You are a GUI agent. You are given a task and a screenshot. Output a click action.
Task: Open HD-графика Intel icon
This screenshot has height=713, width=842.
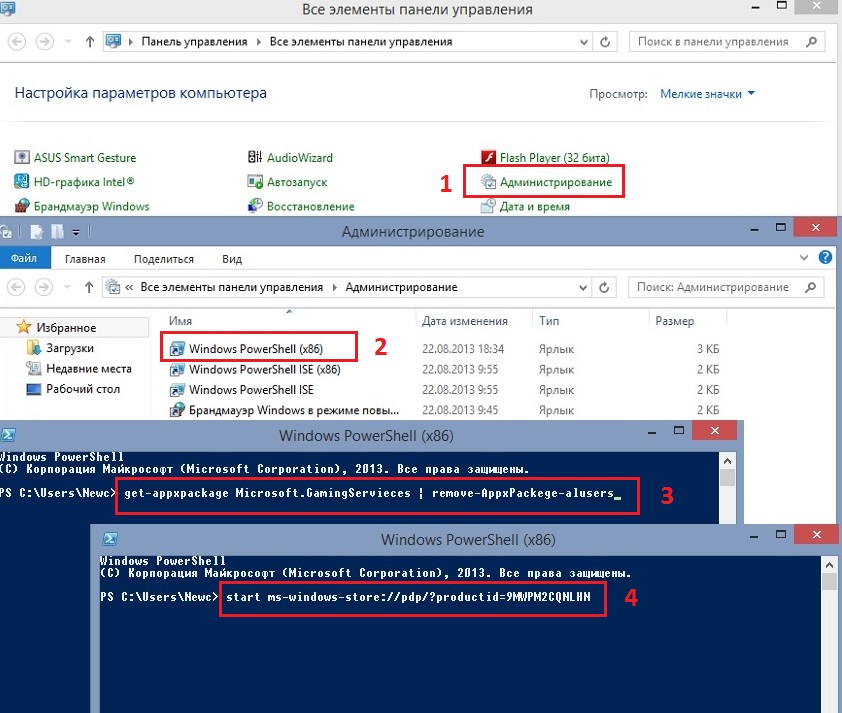(21, 181)
